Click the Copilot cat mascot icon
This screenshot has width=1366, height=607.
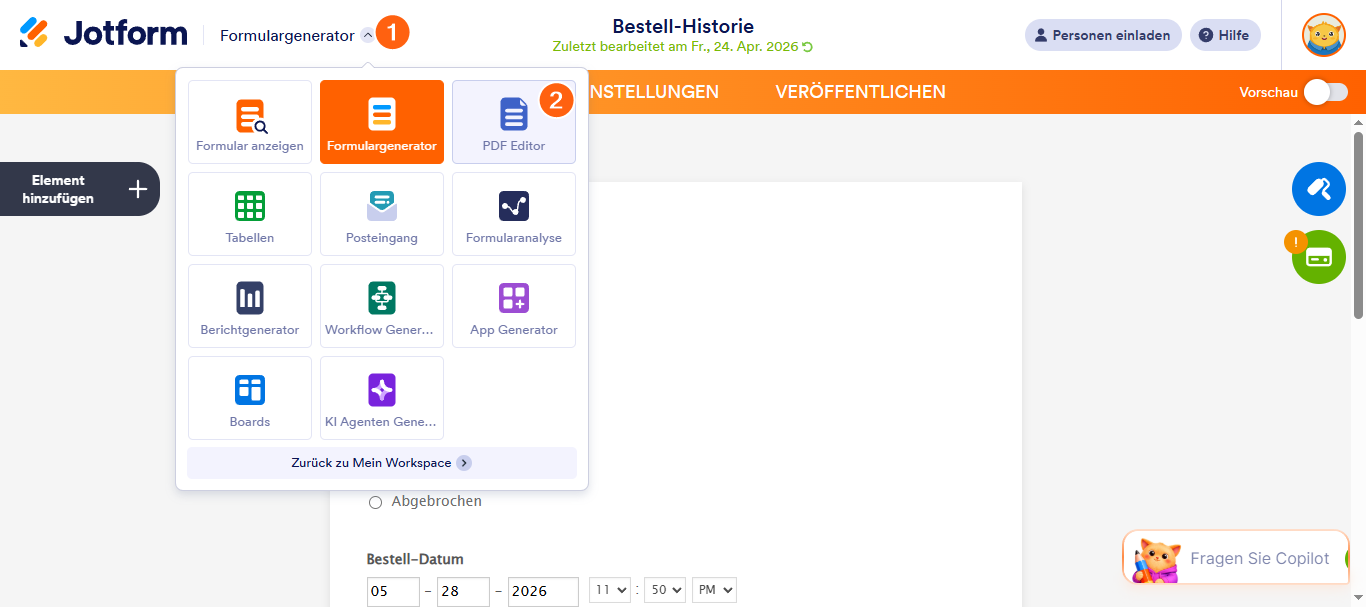click(x=1155, y=559)
